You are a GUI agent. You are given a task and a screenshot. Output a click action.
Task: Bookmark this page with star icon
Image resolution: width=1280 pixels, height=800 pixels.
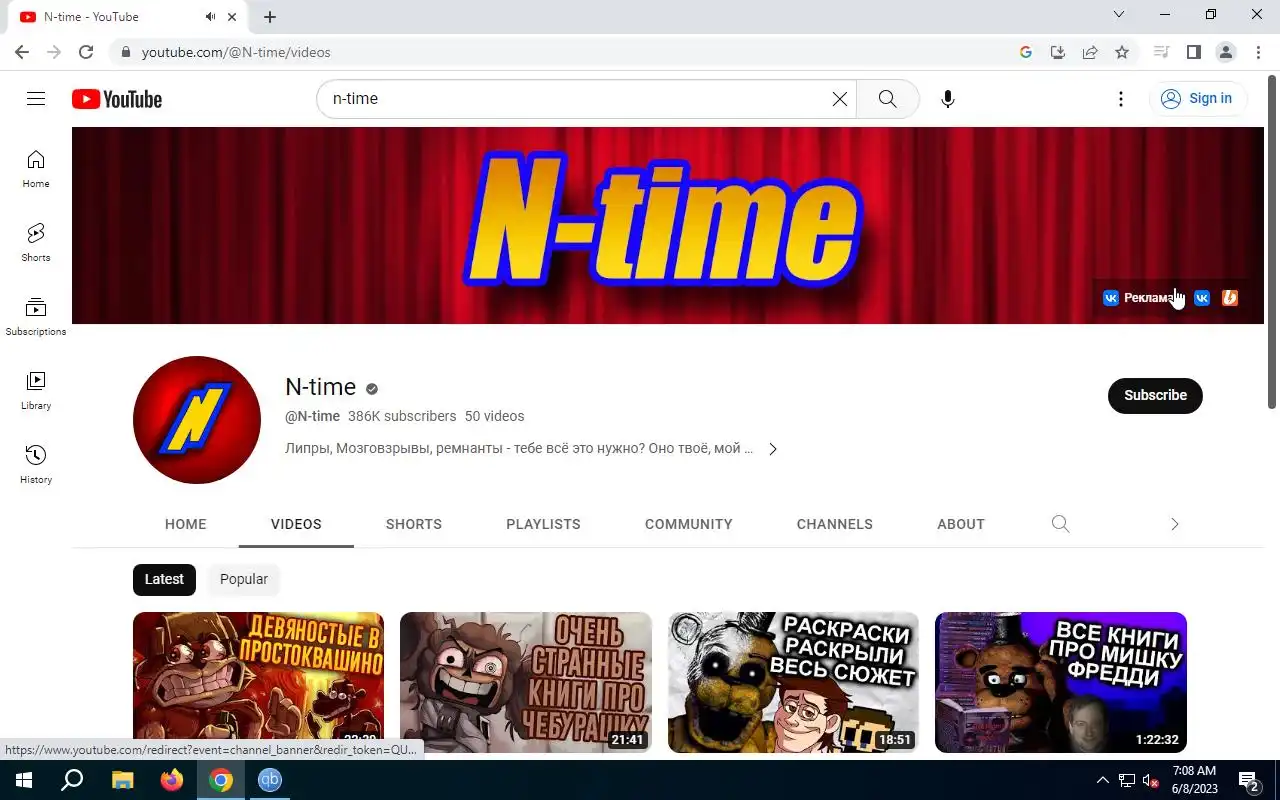pyautogui.click(x=1122, y=52)
